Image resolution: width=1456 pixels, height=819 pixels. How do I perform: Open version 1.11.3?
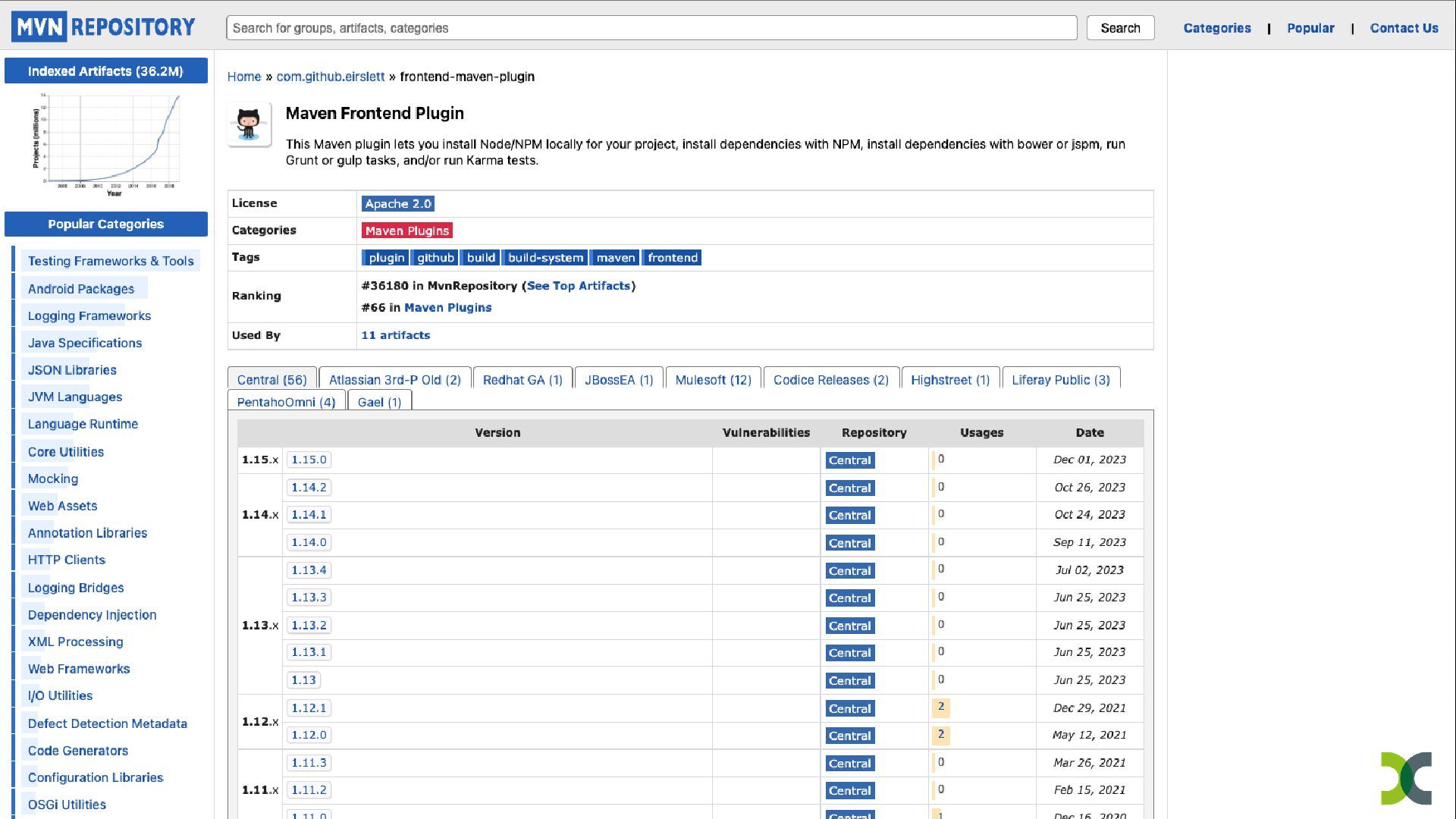click(309, 763)
